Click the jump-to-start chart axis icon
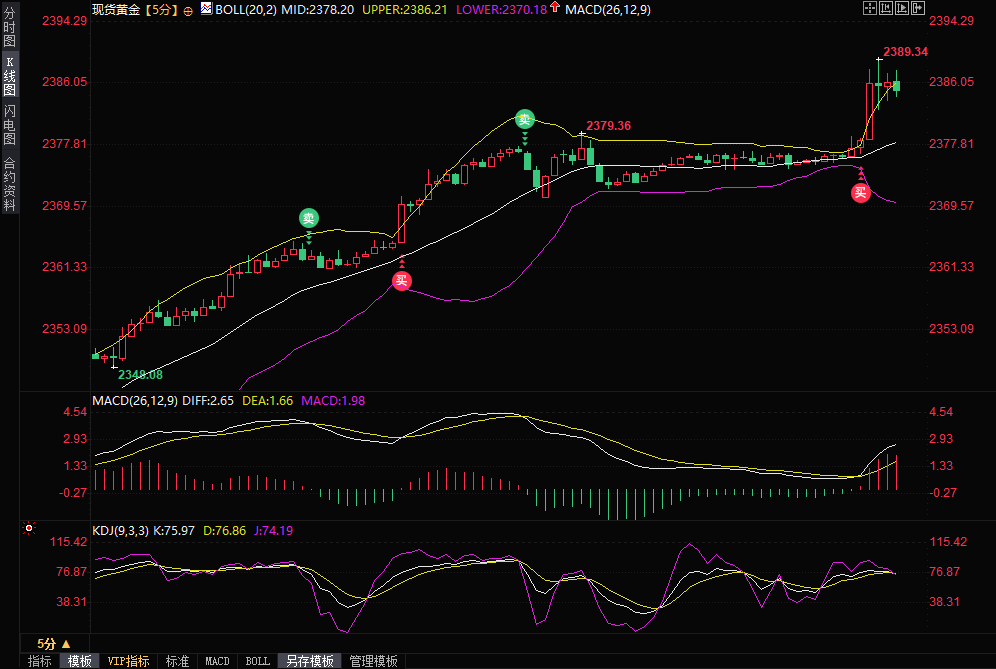 (x=886, y=8)
